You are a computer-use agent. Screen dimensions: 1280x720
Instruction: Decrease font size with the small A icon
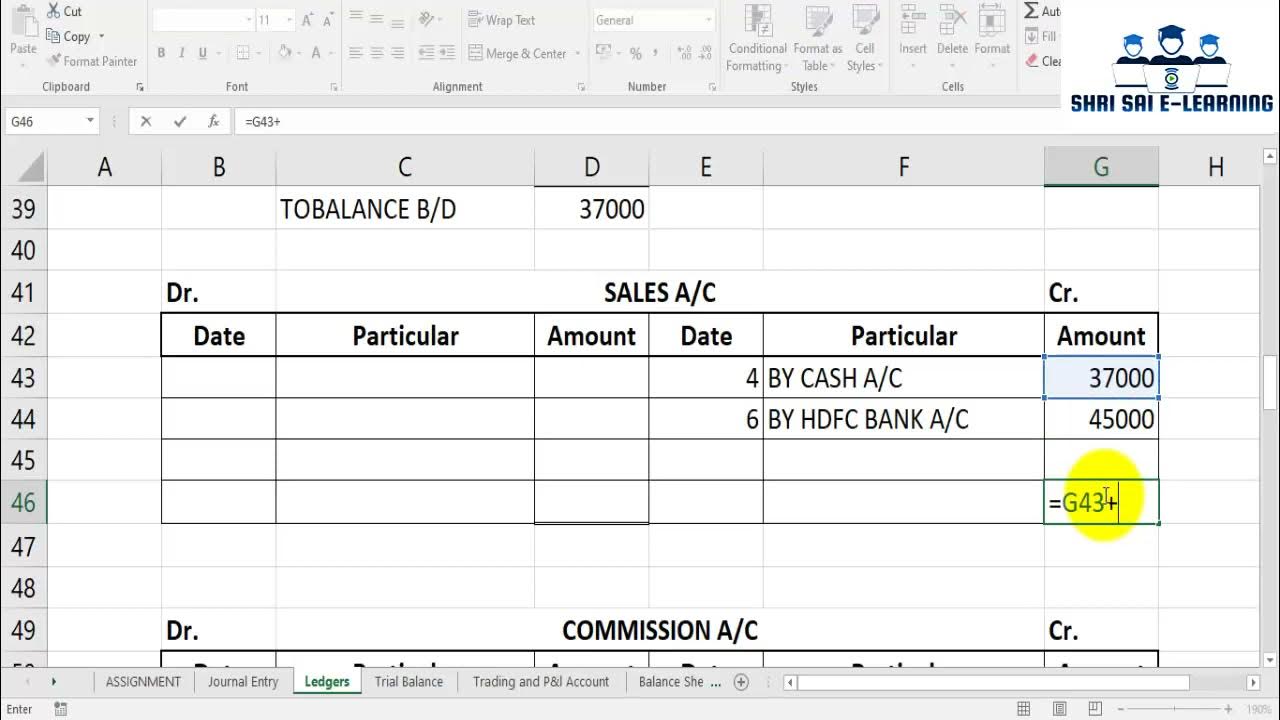coord(326,20)
